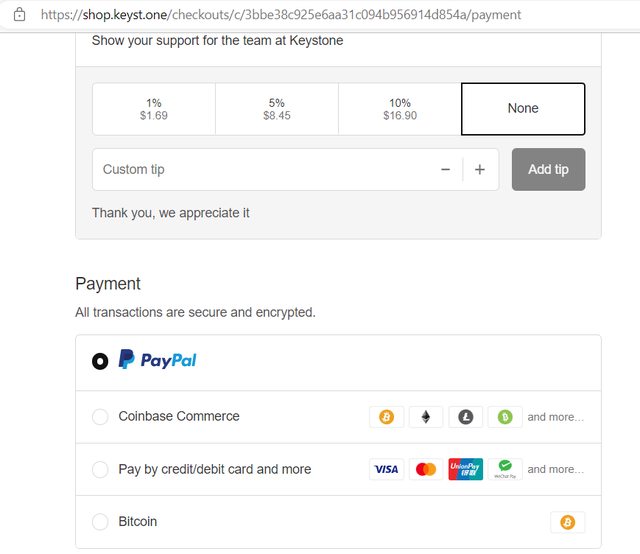Click the Ethereum icon in Coinbase Commerce row
Screen dimensions: 640x554
point(426,417)
